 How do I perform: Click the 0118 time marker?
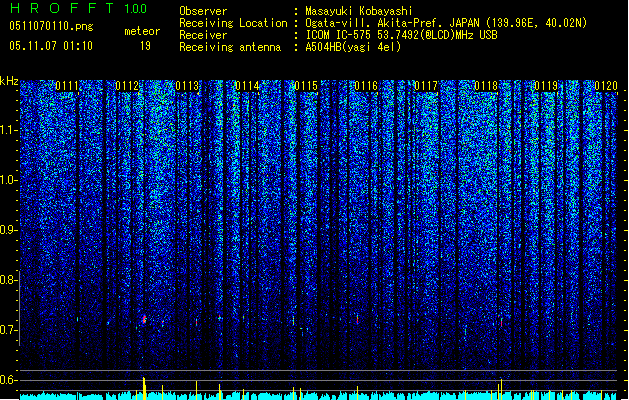(x=486, y=86)
